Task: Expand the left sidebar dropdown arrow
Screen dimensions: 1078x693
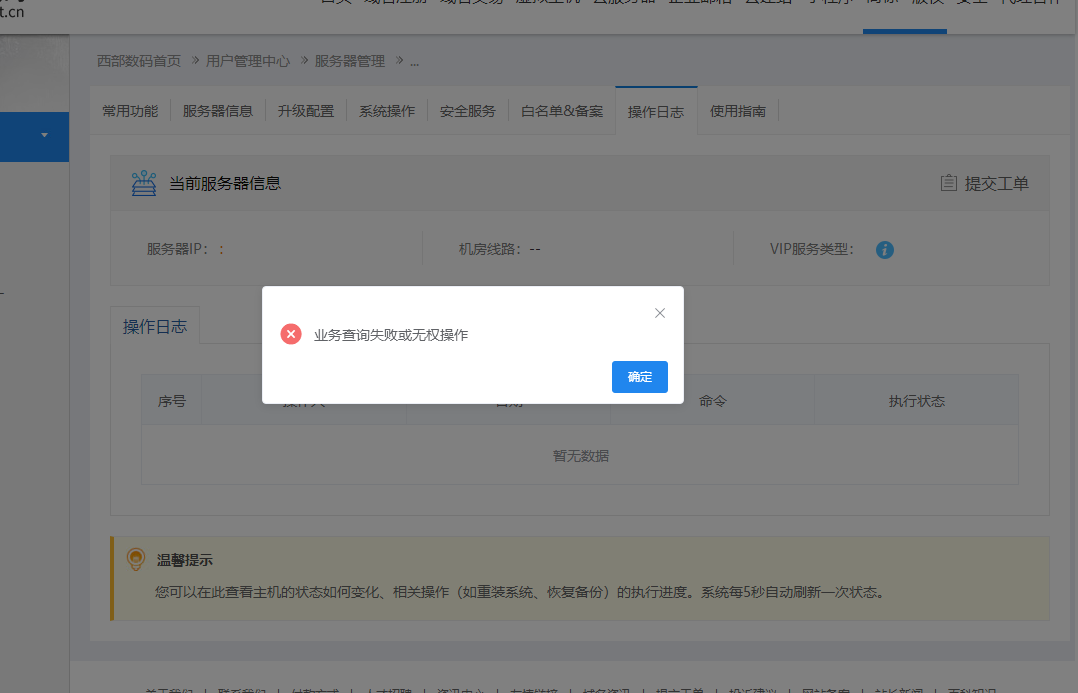Action: 44,136
